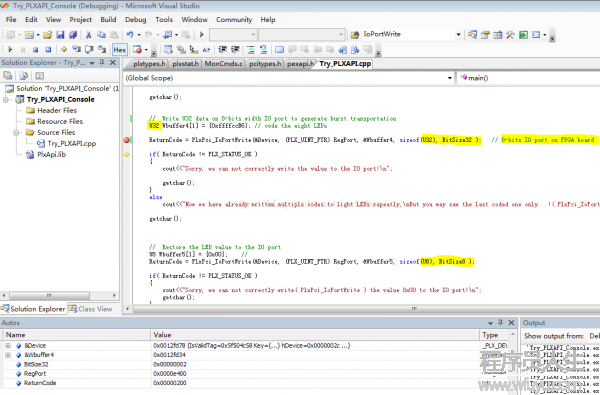This screenshot has height=395, width=600.
Task: Open the IoPortWrite find dropdown
Action: [458, 34]
